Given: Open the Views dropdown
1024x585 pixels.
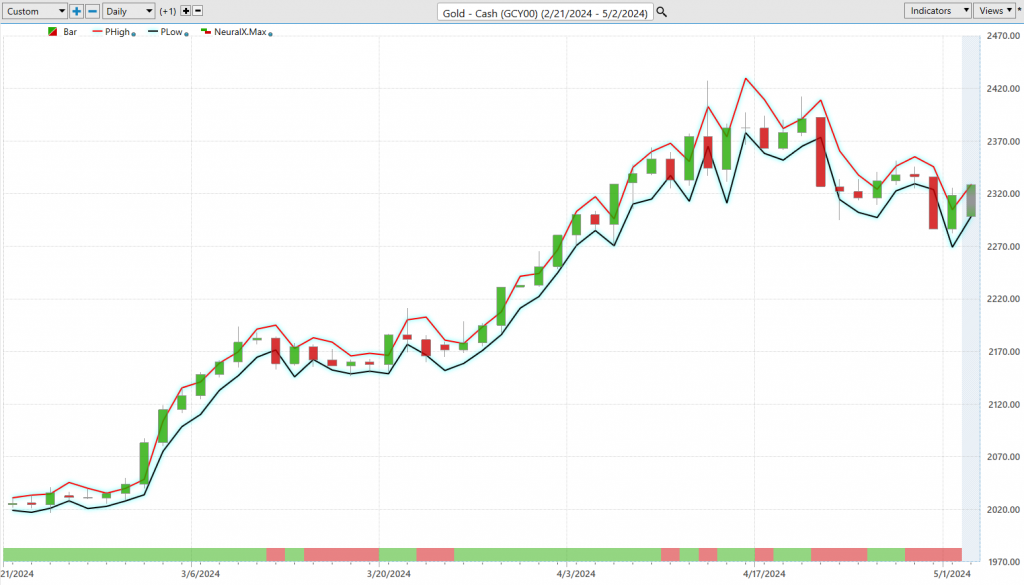Looking at the screenshot, I should (995, 10).
